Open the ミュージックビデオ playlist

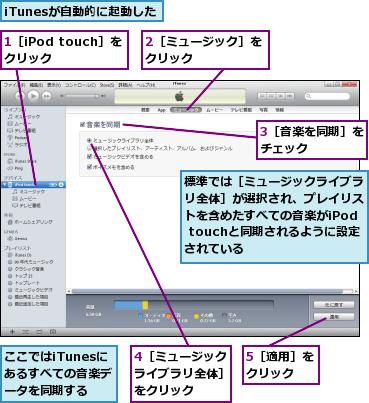pyautogui.click(x=30, y=290)
